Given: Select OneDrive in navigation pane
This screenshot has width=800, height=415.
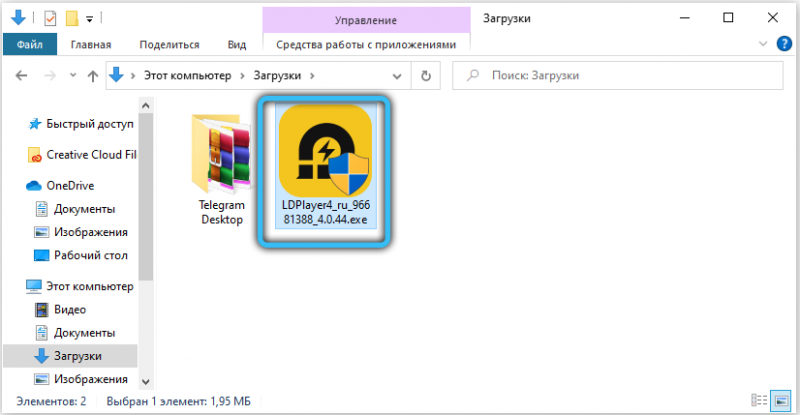Looking at the screenshot, I should pyautogui.click(x=60, y=185).
